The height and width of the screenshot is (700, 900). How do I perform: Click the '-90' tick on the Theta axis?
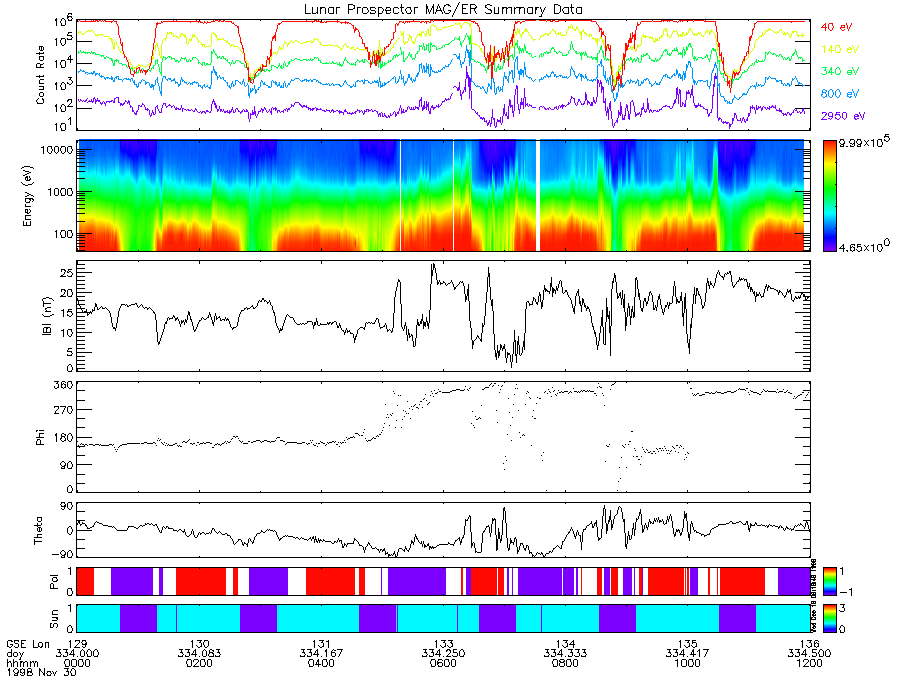(x=63, y=554)
